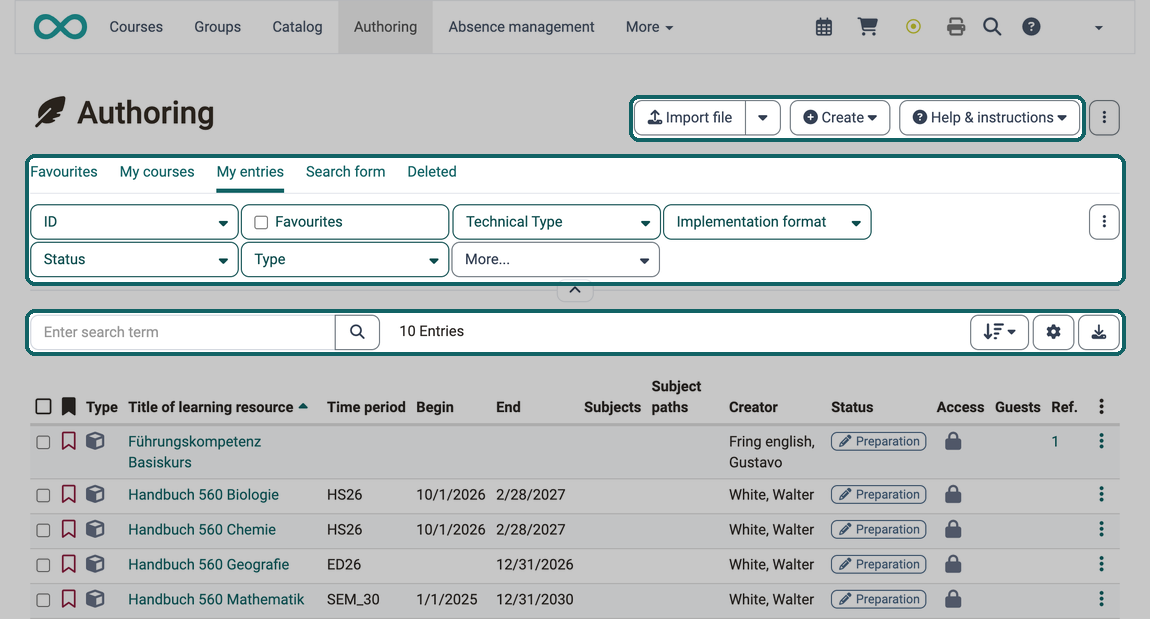Bookmark the Führungskompetenz Basiskurs entry
The image size is (1150, 619).
click(x=68, y=441)
